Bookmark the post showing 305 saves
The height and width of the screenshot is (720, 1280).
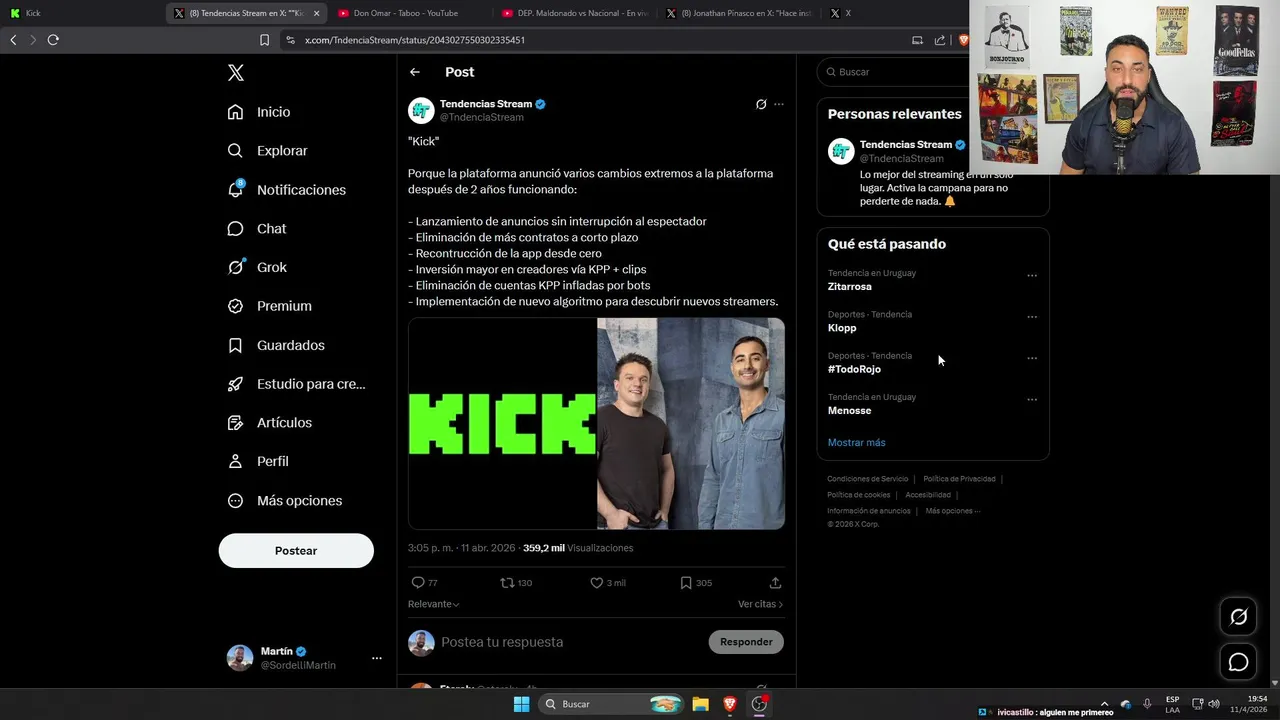[x=695, y=583]
